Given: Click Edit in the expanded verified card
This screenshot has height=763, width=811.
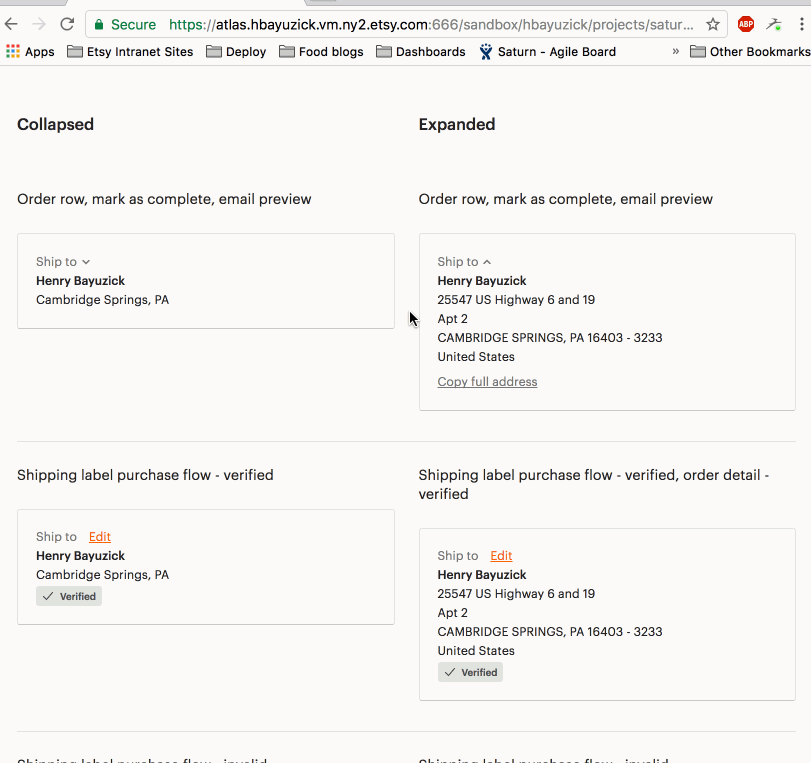Looking at the screenshot, I should coord(501,556).
